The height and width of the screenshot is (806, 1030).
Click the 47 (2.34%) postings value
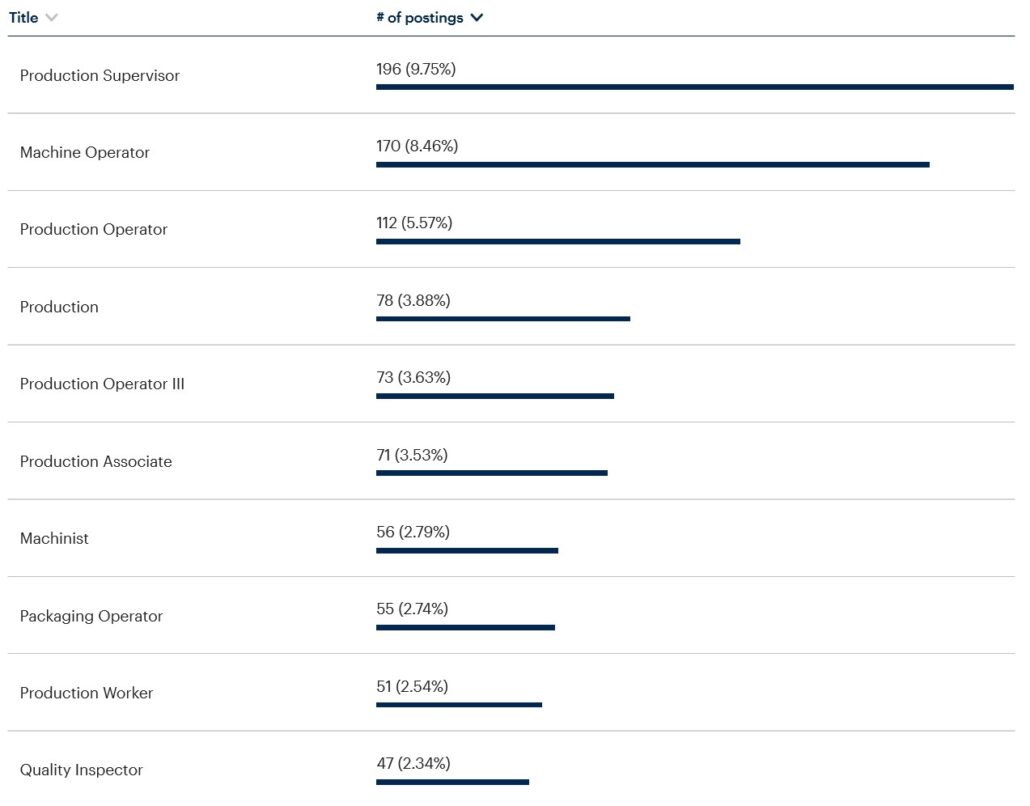pyautogui.click(x=413, y=764)
